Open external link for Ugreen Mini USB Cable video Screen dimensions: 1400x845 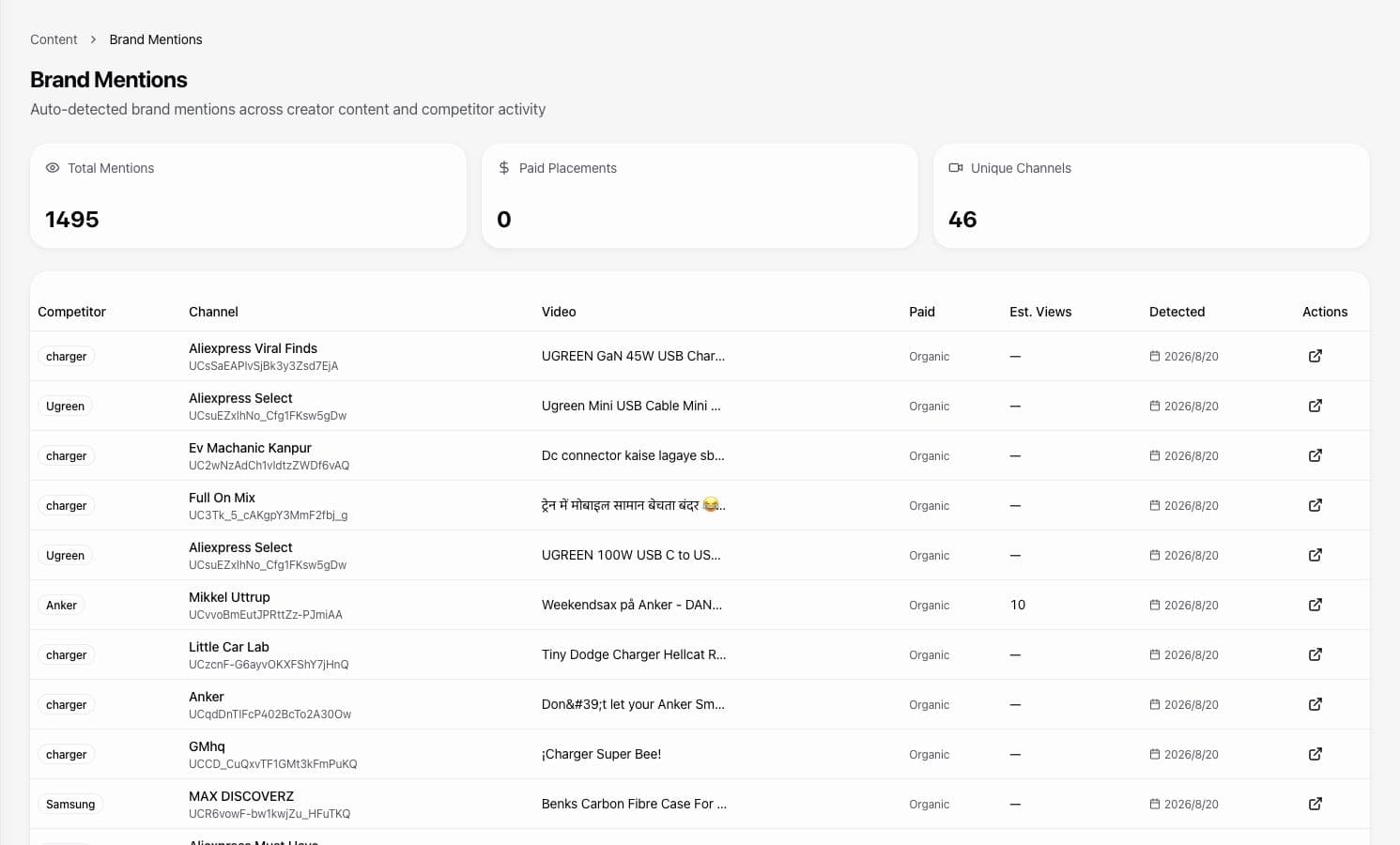pos(1315,406)
